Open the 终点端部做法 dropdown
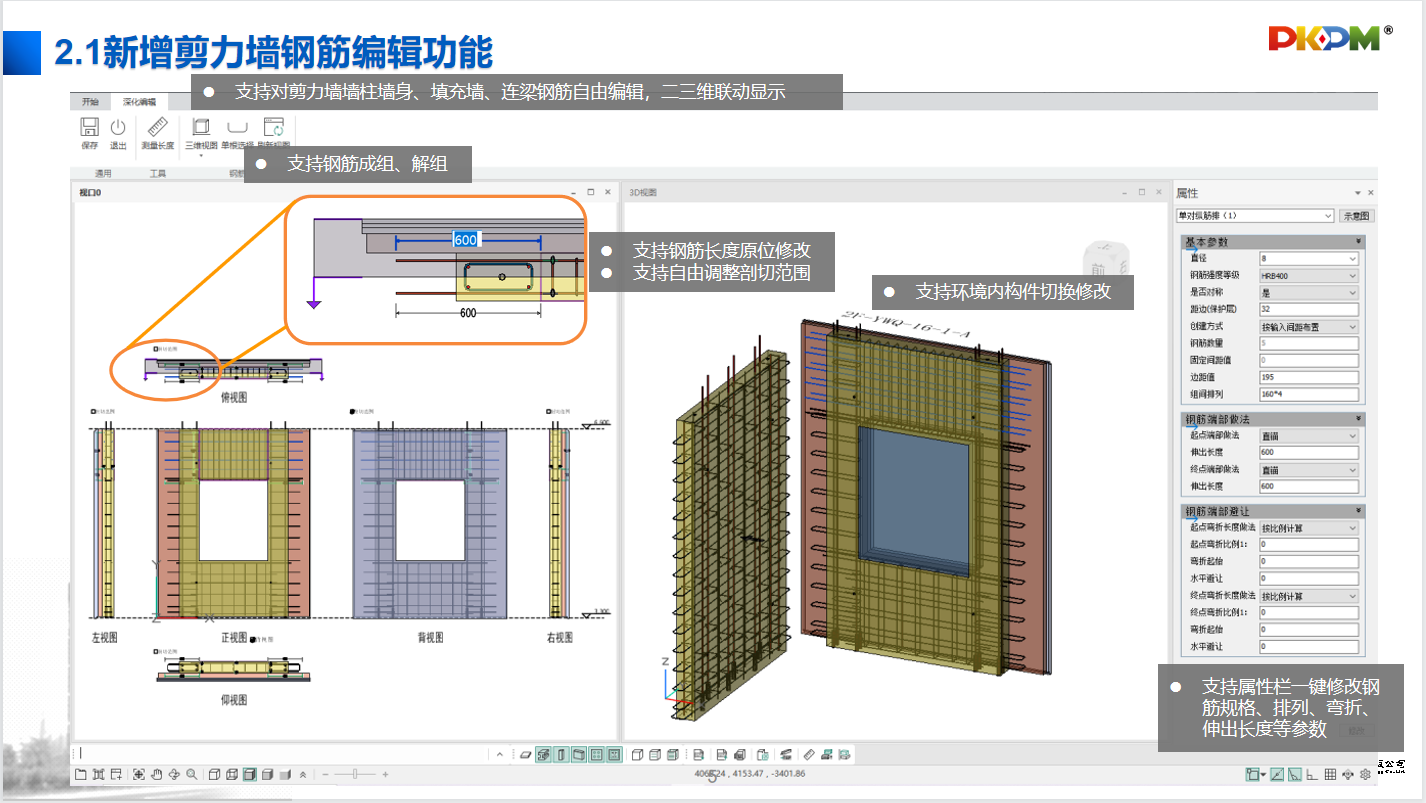1426x803 pixels. point(1353,470)
